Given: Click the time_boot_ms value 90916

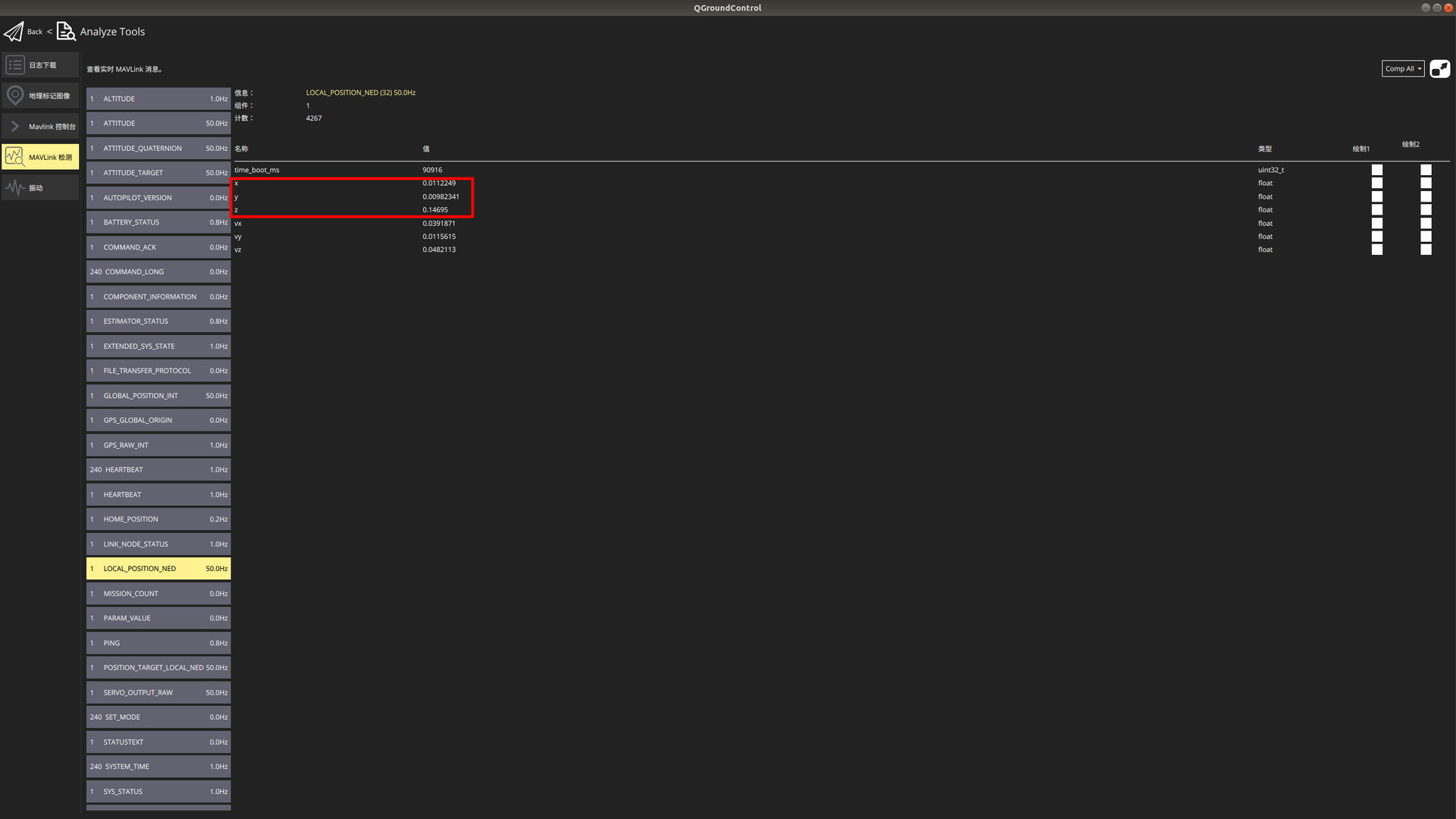Looking at the screenshot, I should [x=432, y=170].
